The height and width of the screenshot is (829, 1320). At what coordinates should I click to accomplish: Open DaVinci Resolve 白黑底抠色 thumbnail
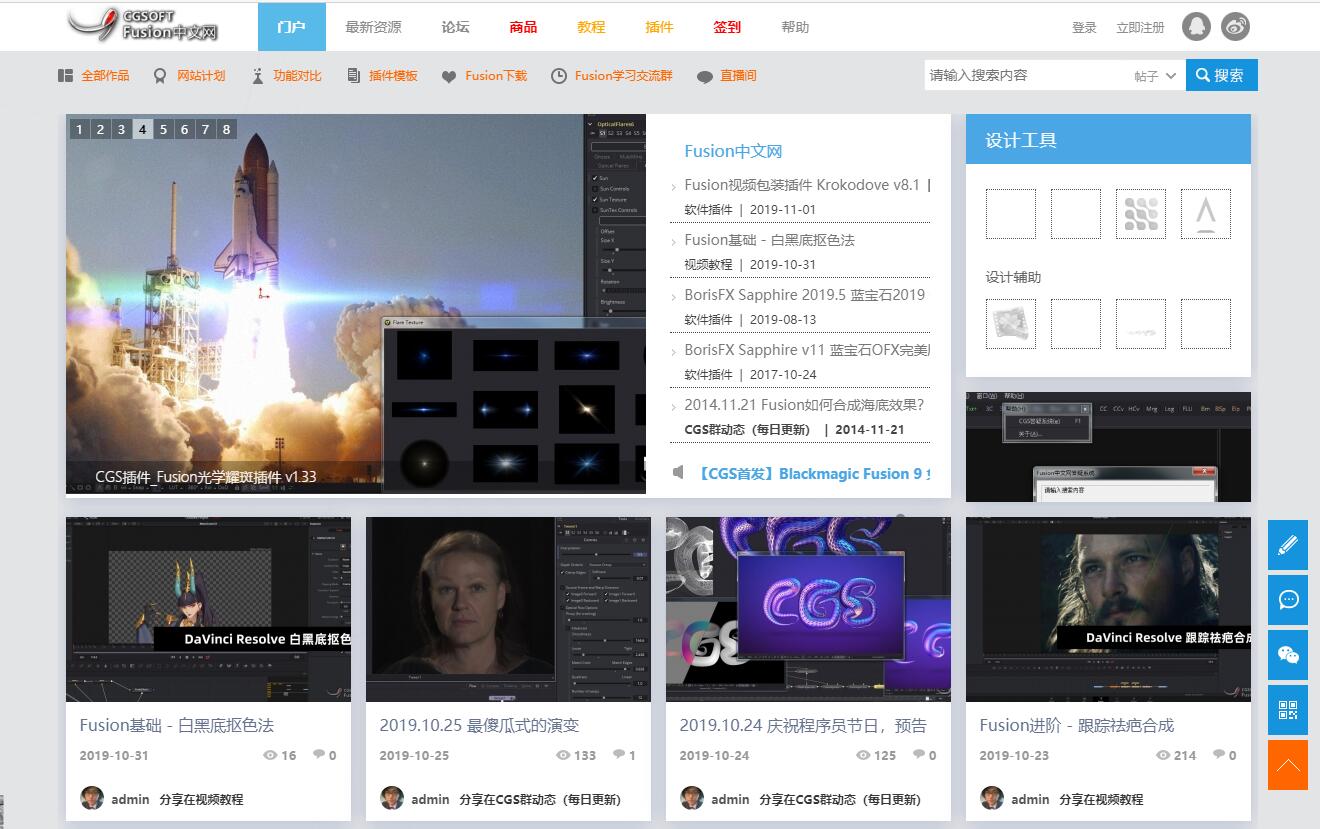tap(208, 609)
